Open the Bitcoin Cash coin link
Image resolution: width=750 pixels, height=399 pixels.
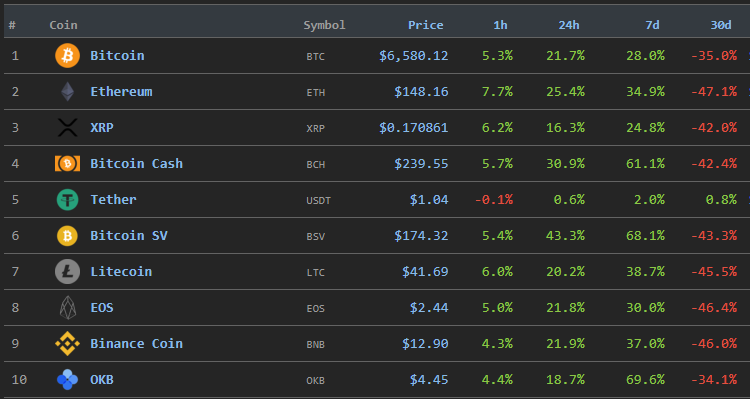136,164
